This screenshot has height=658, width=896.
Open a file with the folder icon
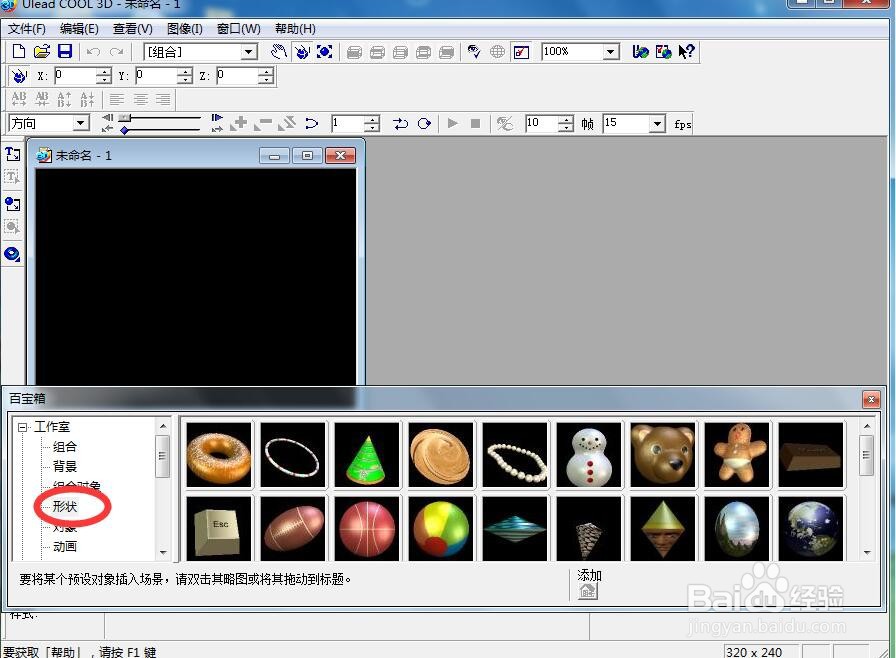click(x=42, y=51)
